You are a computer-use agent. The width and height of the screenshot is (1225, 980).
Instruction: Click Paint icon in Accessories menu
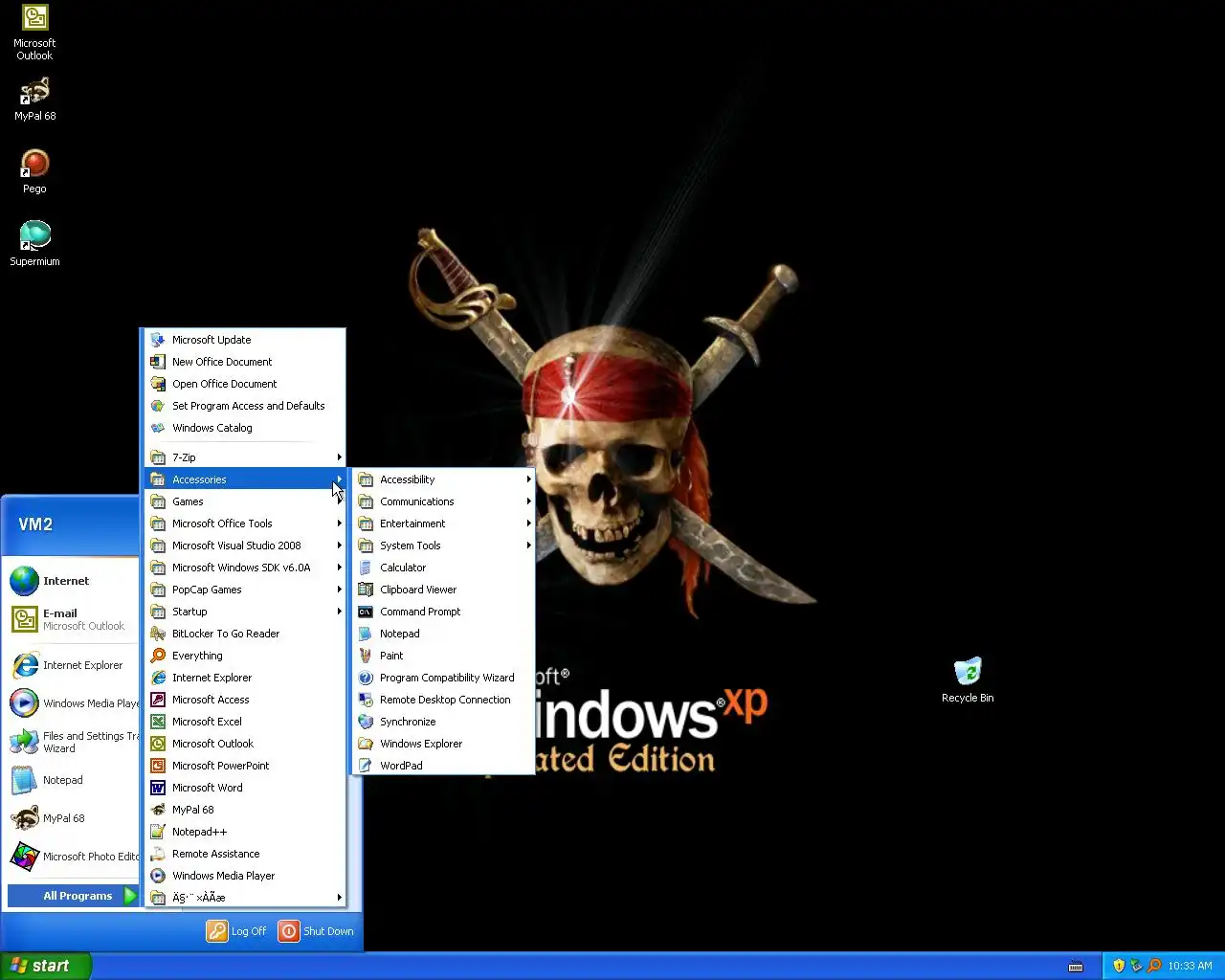click(366, 656)
